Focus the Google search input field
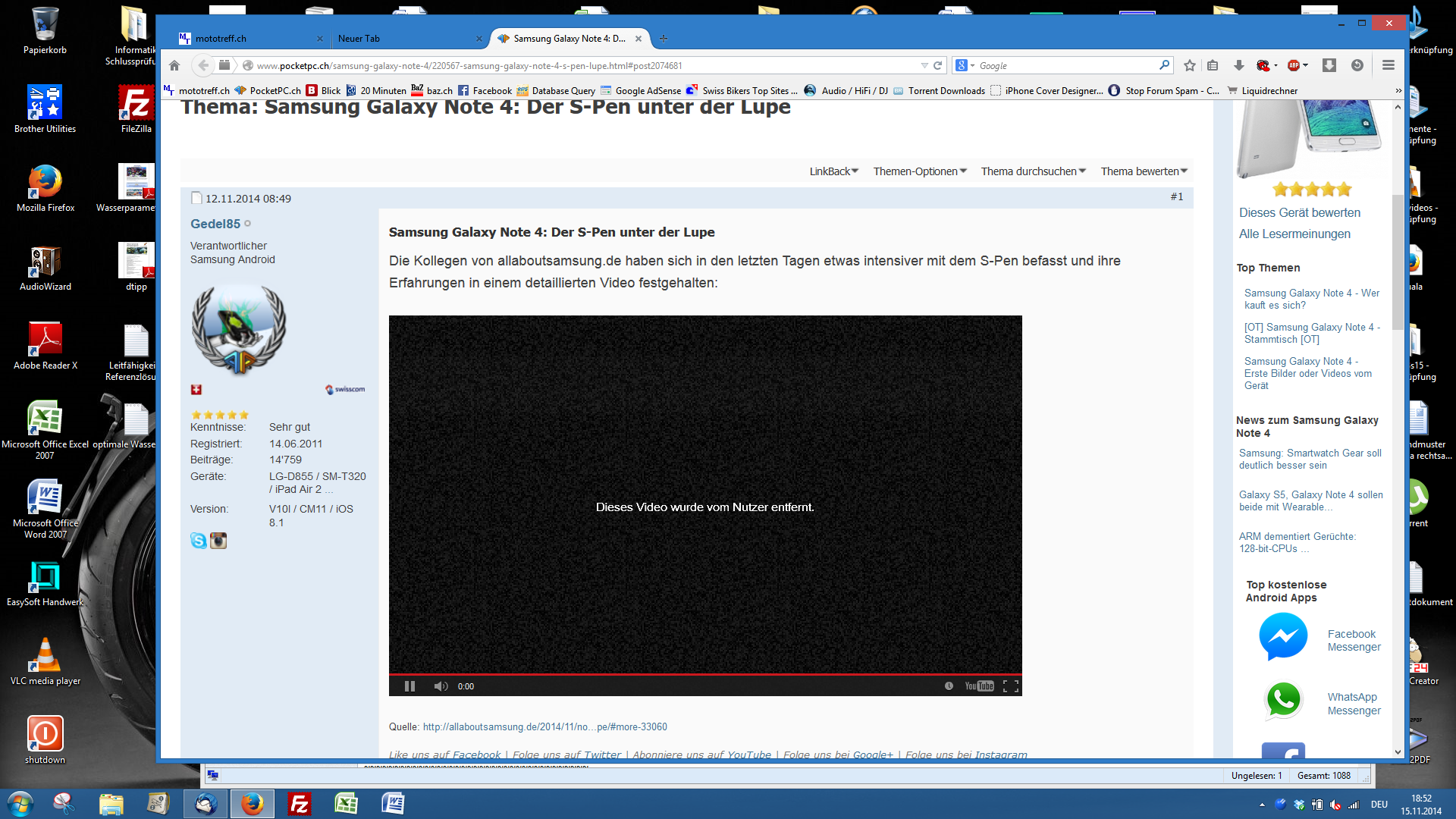This screenshot has height=819, width=1456. (1067, 65)
